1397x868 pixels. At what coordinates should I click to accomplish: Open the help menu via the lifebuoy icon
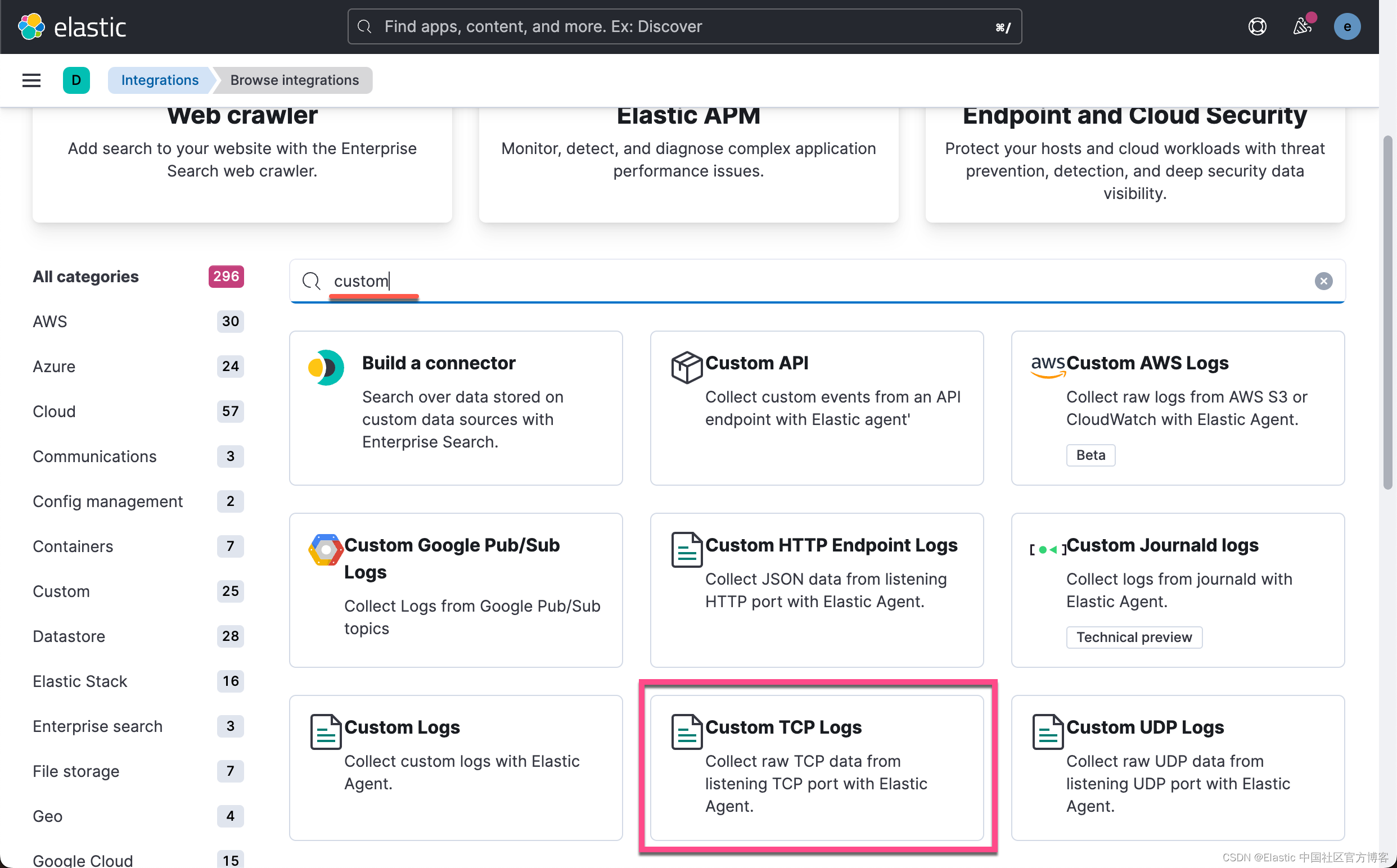pyautogui.click(x=1258, y=26)
